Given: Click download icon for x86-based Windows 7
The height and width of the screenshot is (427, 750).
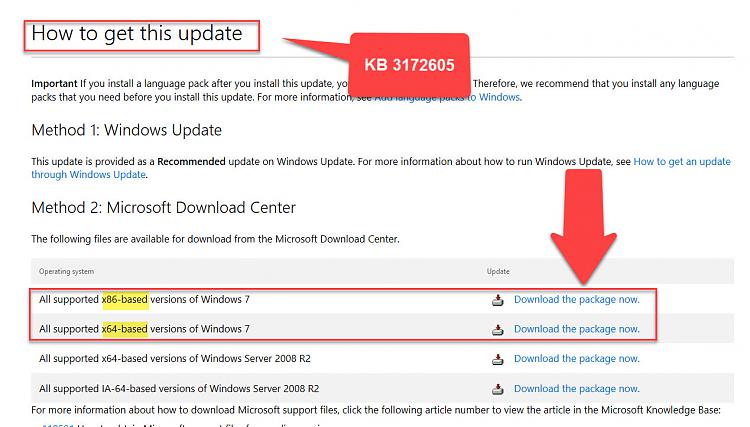Looking at the screenshot, I should pyautogui.click(x=497, y=300).
